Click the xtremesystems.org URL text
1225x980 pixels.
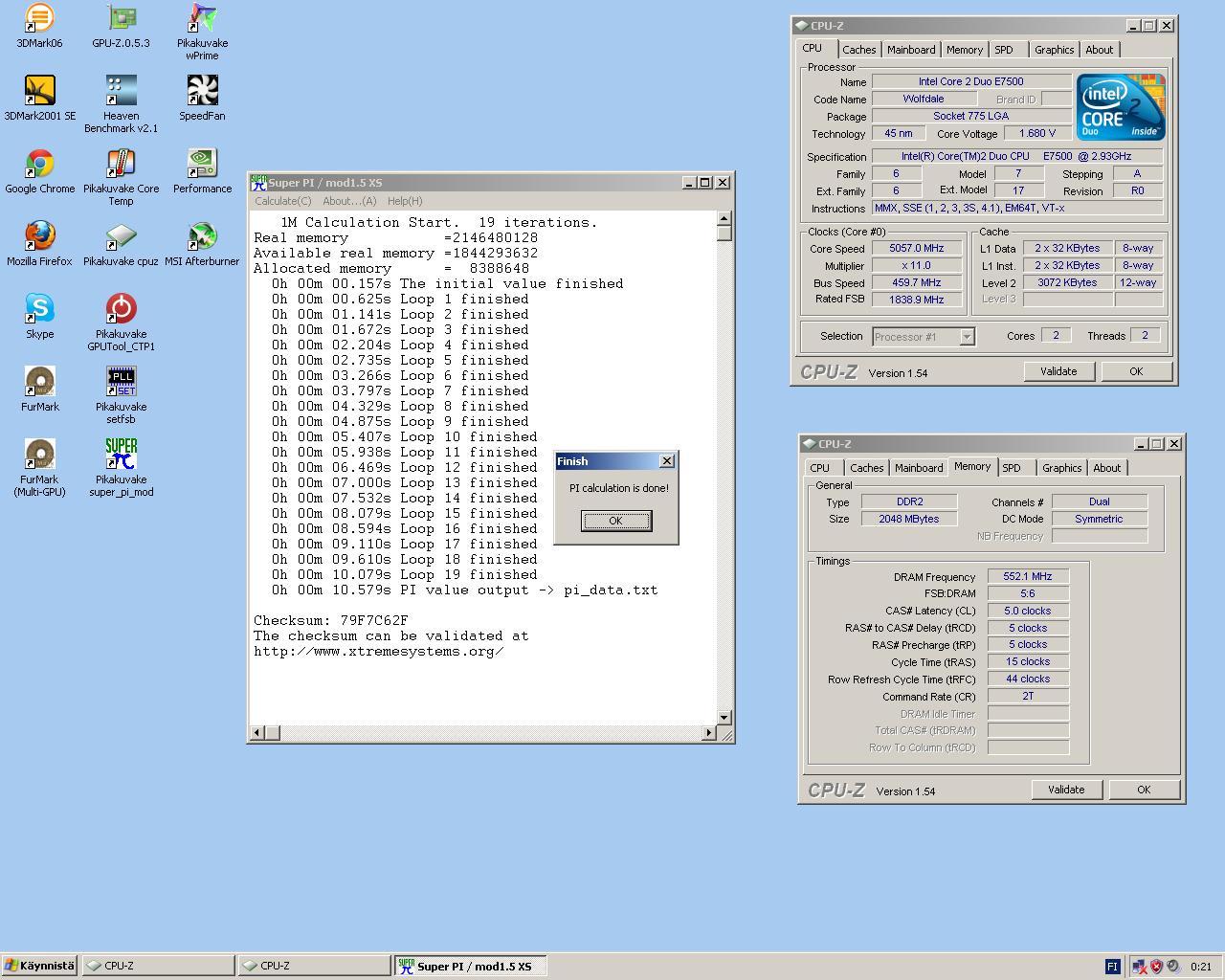(378, 651)
